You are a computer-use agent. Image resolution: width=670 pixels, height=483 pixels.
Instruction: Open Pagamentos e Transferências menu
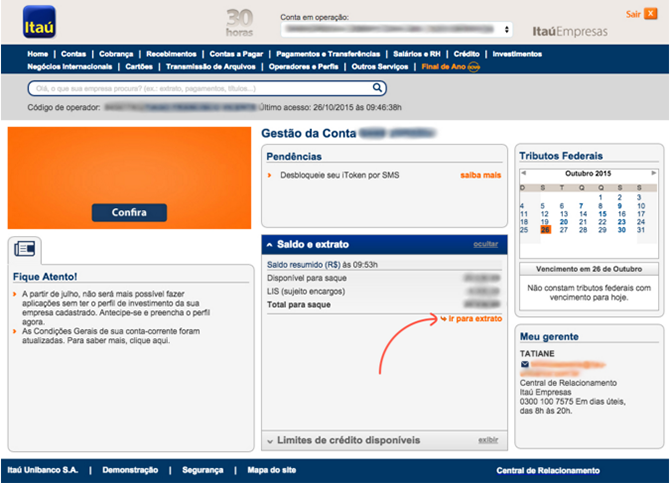pos(328,54)
